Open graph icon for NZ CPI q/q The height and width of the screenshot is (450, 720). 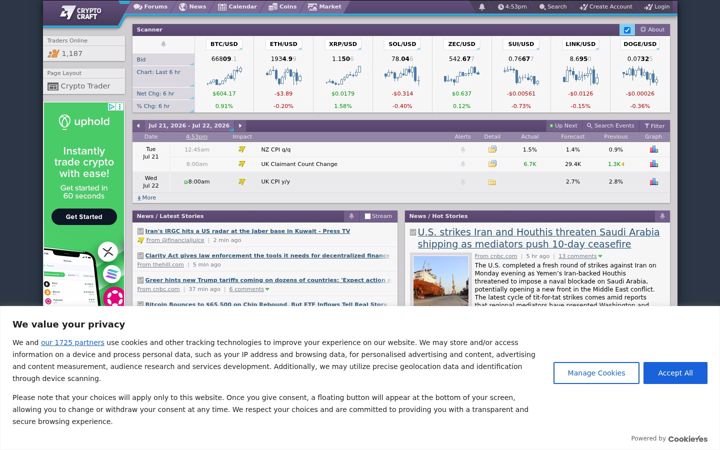(x=654, y=150)
